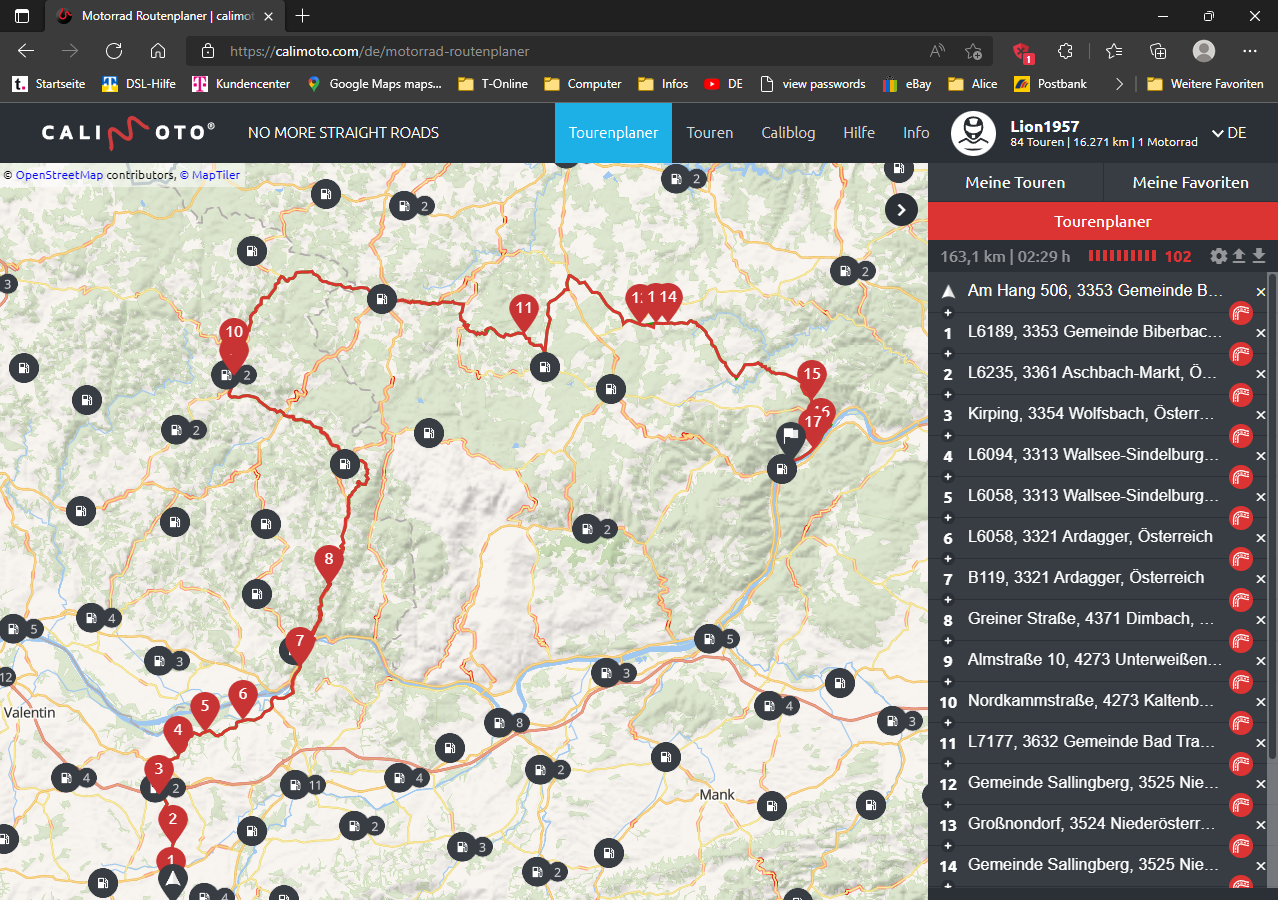Image resolution: width=1278 pixels, height=900 pixels.
Task: Expand the bookmarks bar overflow chevron
Action: click(1119, 84)
